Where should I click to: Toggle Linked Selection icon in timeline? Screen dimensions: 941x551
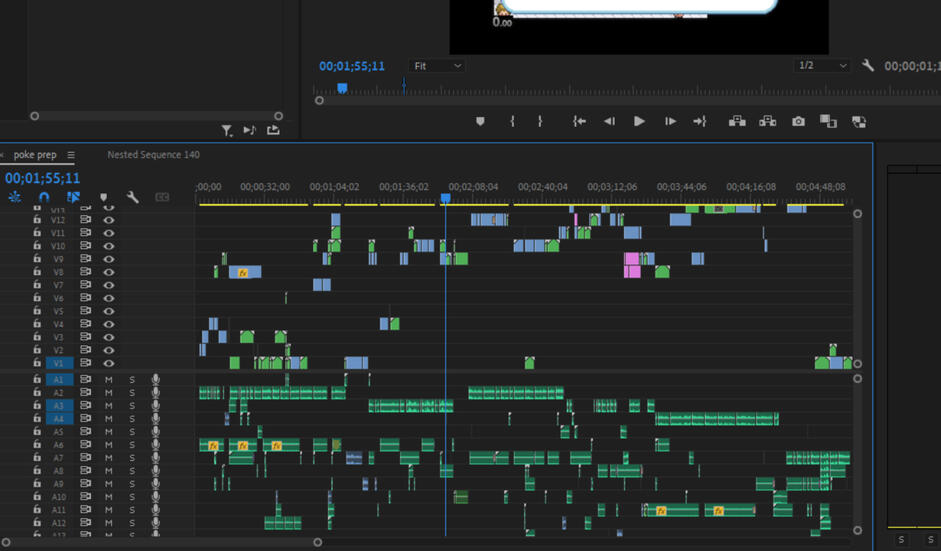[x=73, y=198]
